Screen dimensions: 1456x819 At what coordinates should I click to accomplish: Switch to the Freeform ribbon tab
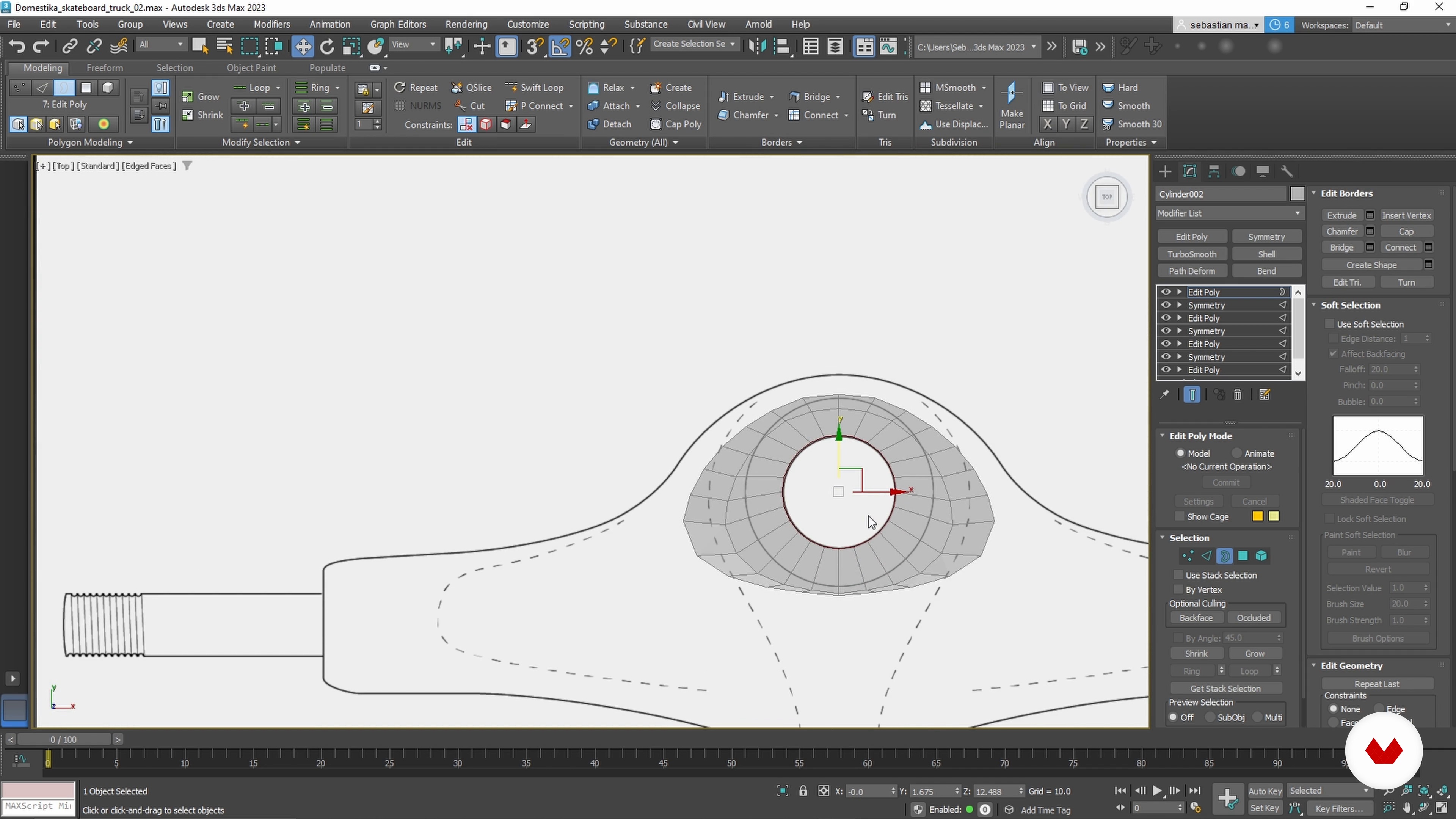point(105,68)
